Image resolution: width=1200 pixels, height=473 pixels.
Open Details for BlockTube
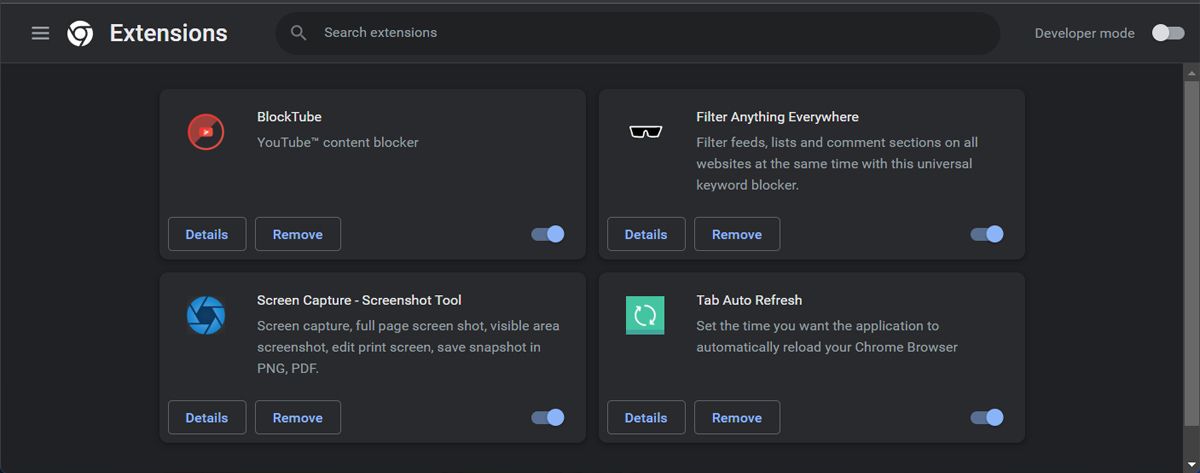coord(207,234)
